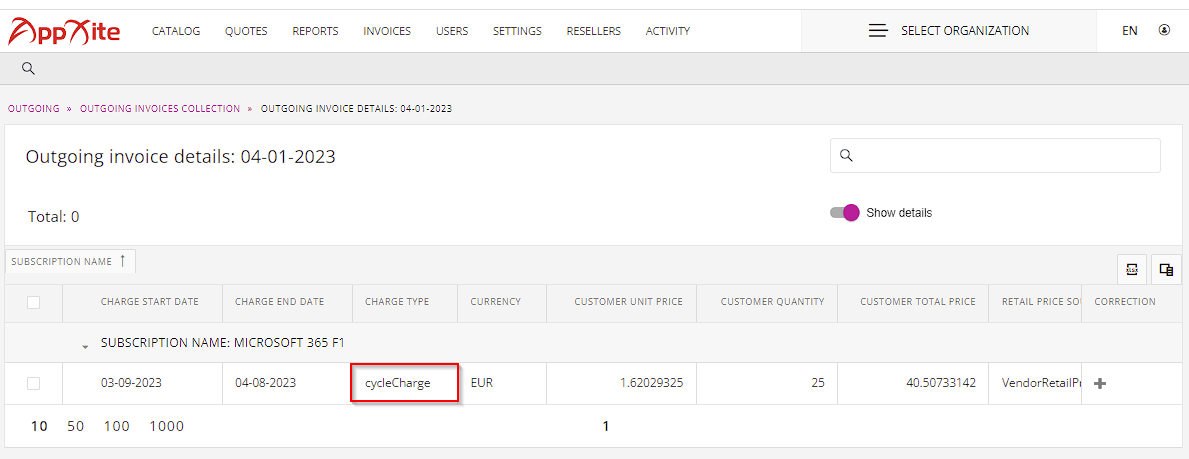Go to the Outgoing breadcrumb

click(x=33, y=108)
